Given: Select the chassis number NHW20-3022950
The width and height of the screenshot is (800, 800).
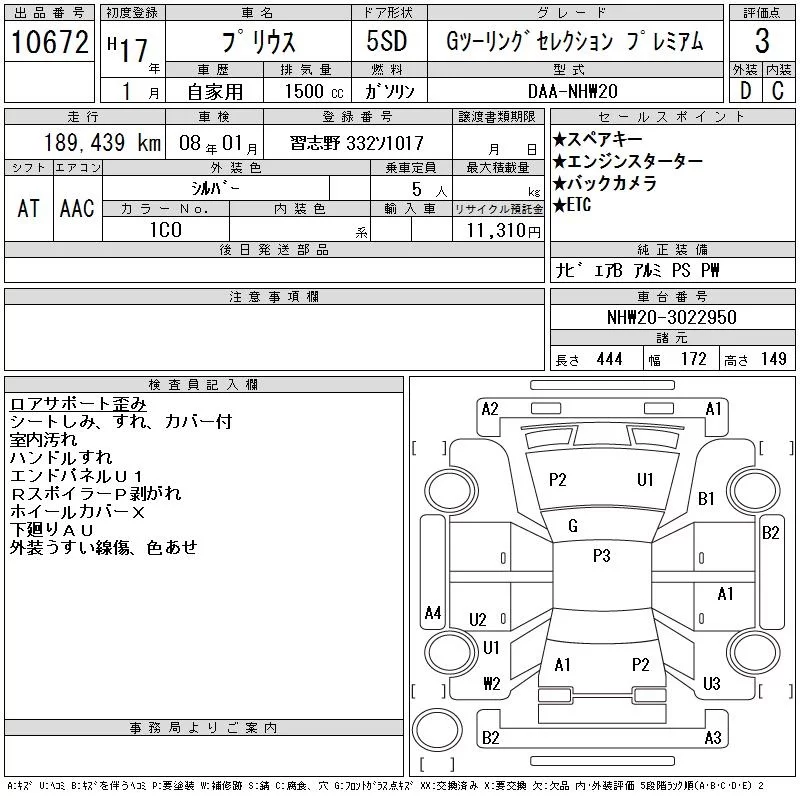Looking at the screenshot, I should point(671,317).
